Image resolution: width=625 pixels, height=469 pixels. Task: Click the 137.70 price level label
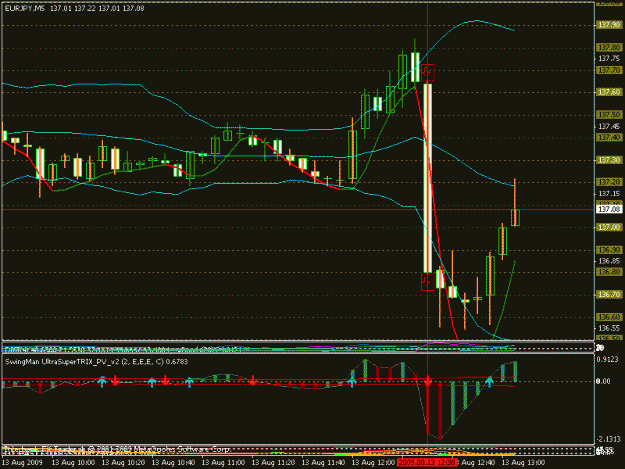(x=609, y=70)
